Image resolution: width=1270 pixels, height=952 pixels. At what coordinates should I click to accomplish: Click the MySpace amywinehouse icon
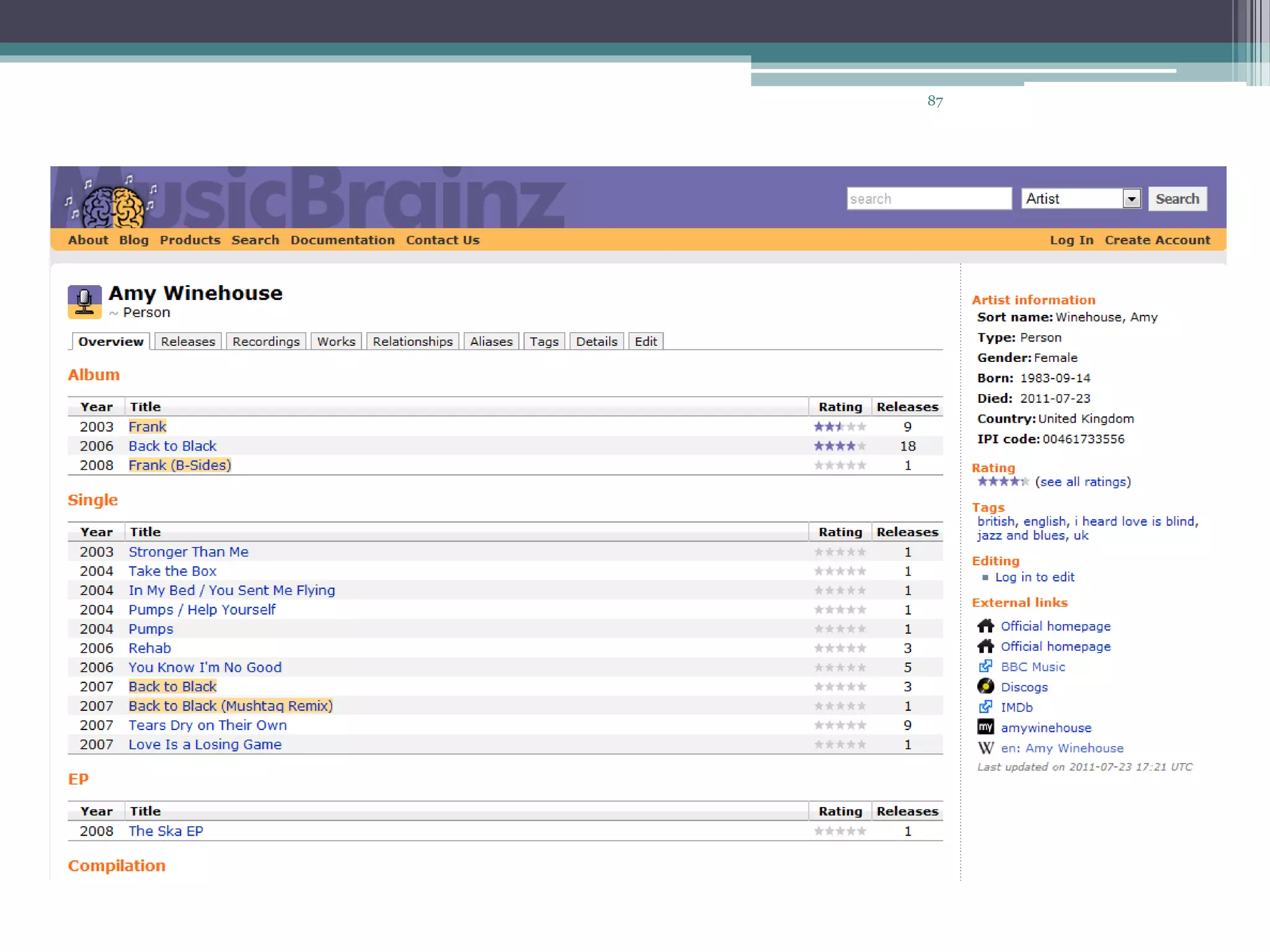click(985, 727)
